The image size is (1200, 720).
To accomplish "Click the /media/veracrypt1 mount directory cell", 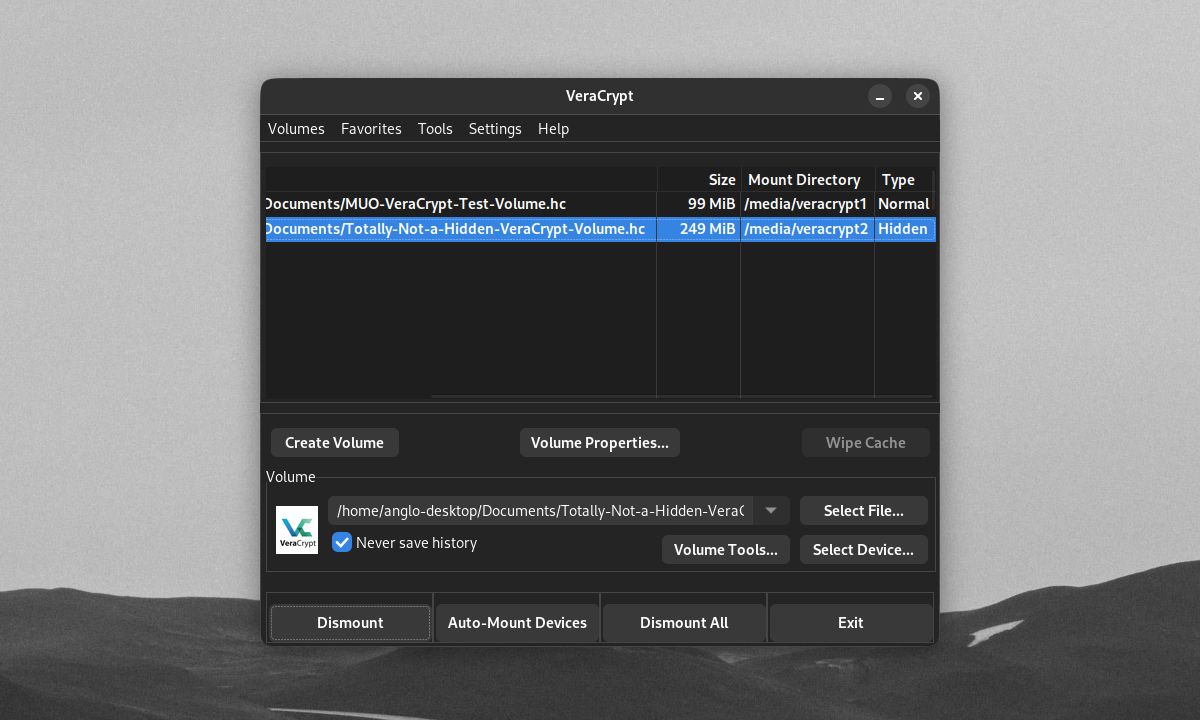I will 806,204.
